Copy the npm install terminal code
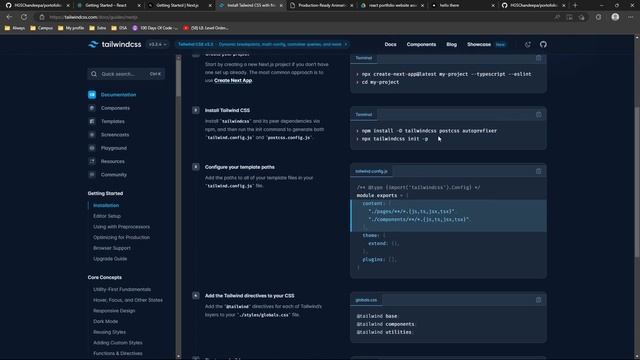 tap(538, 115)
